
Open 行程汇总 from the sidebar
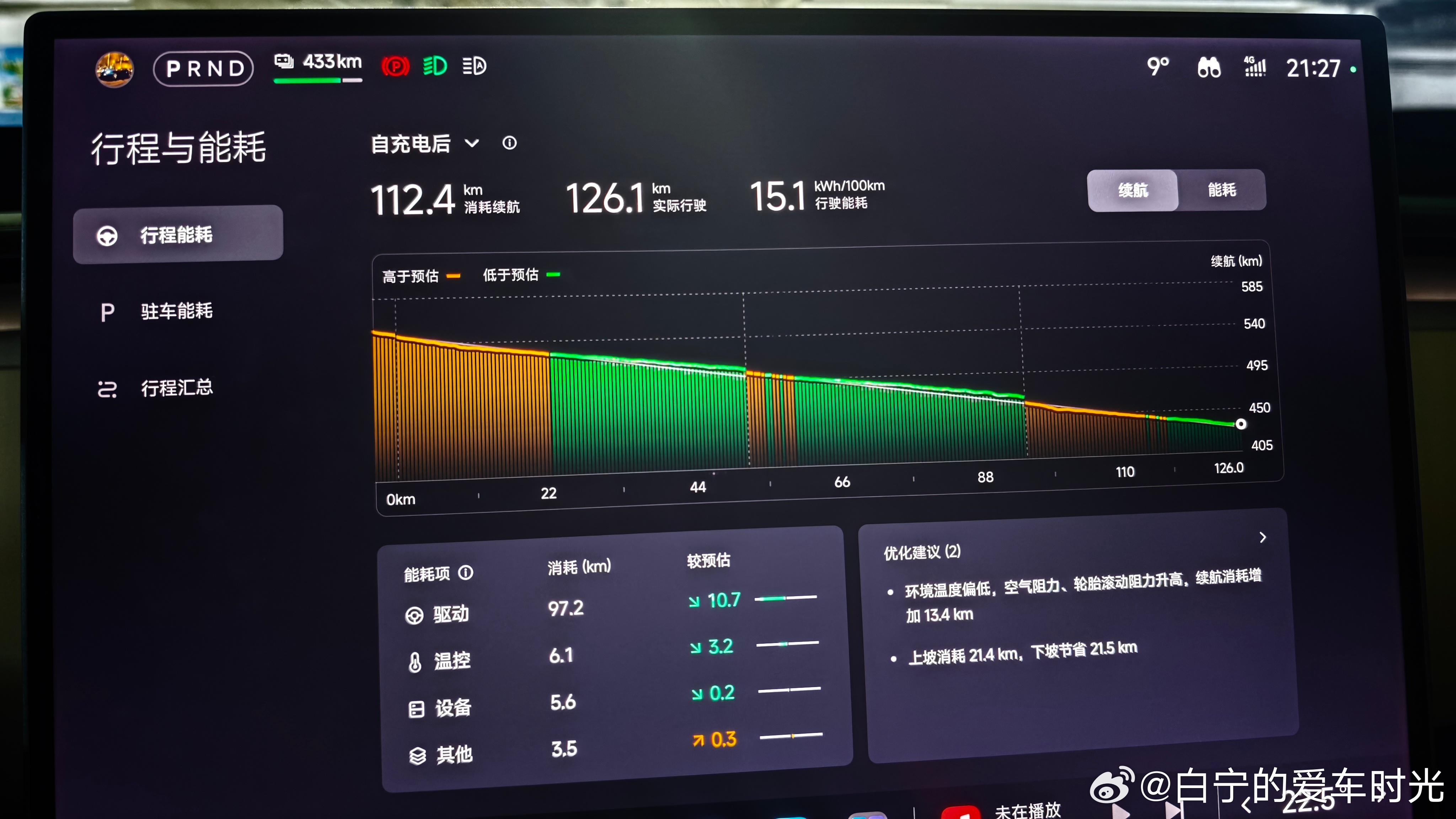[x=177, y=388]
